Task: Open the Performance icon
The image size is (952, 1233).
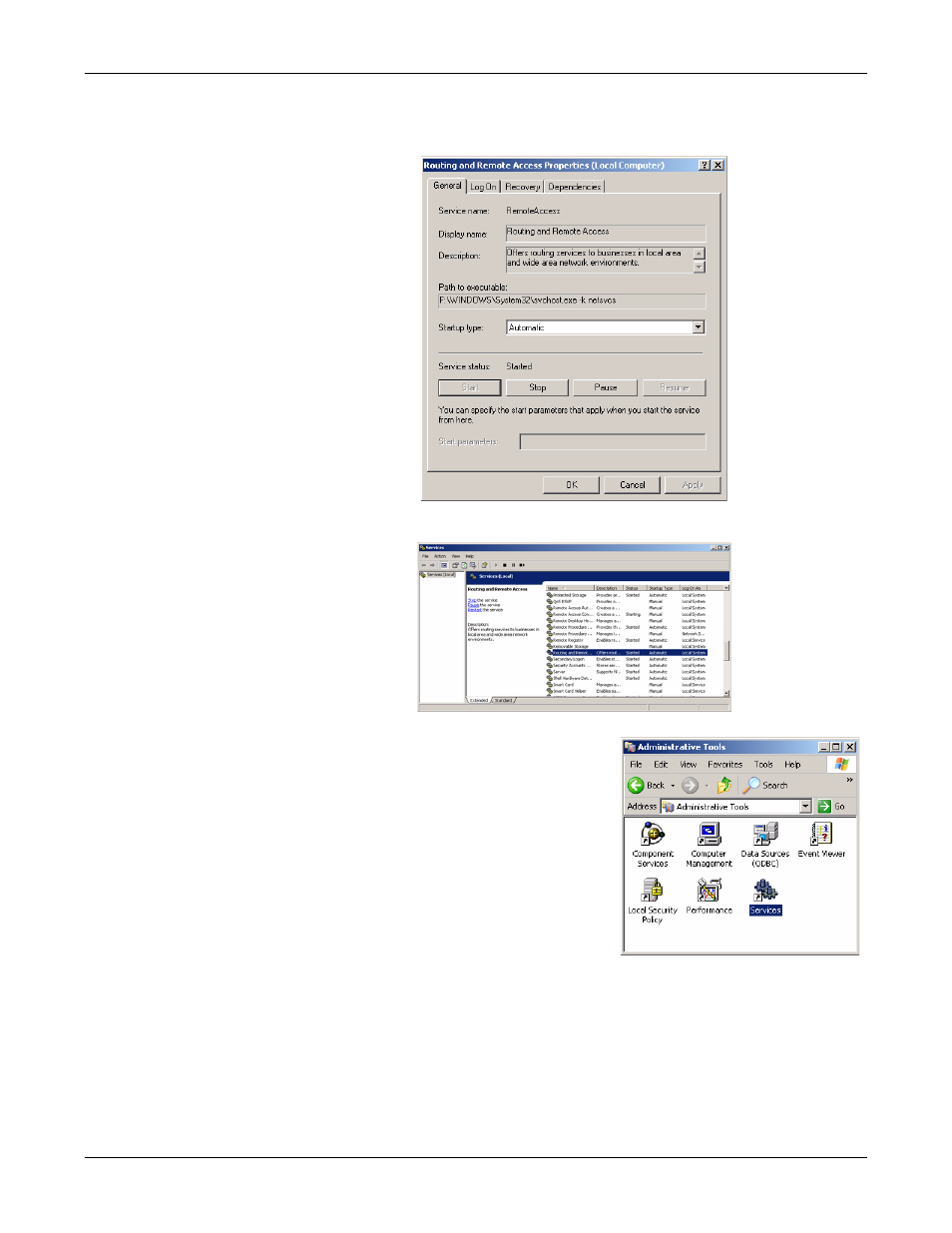Action: point(710,896)
